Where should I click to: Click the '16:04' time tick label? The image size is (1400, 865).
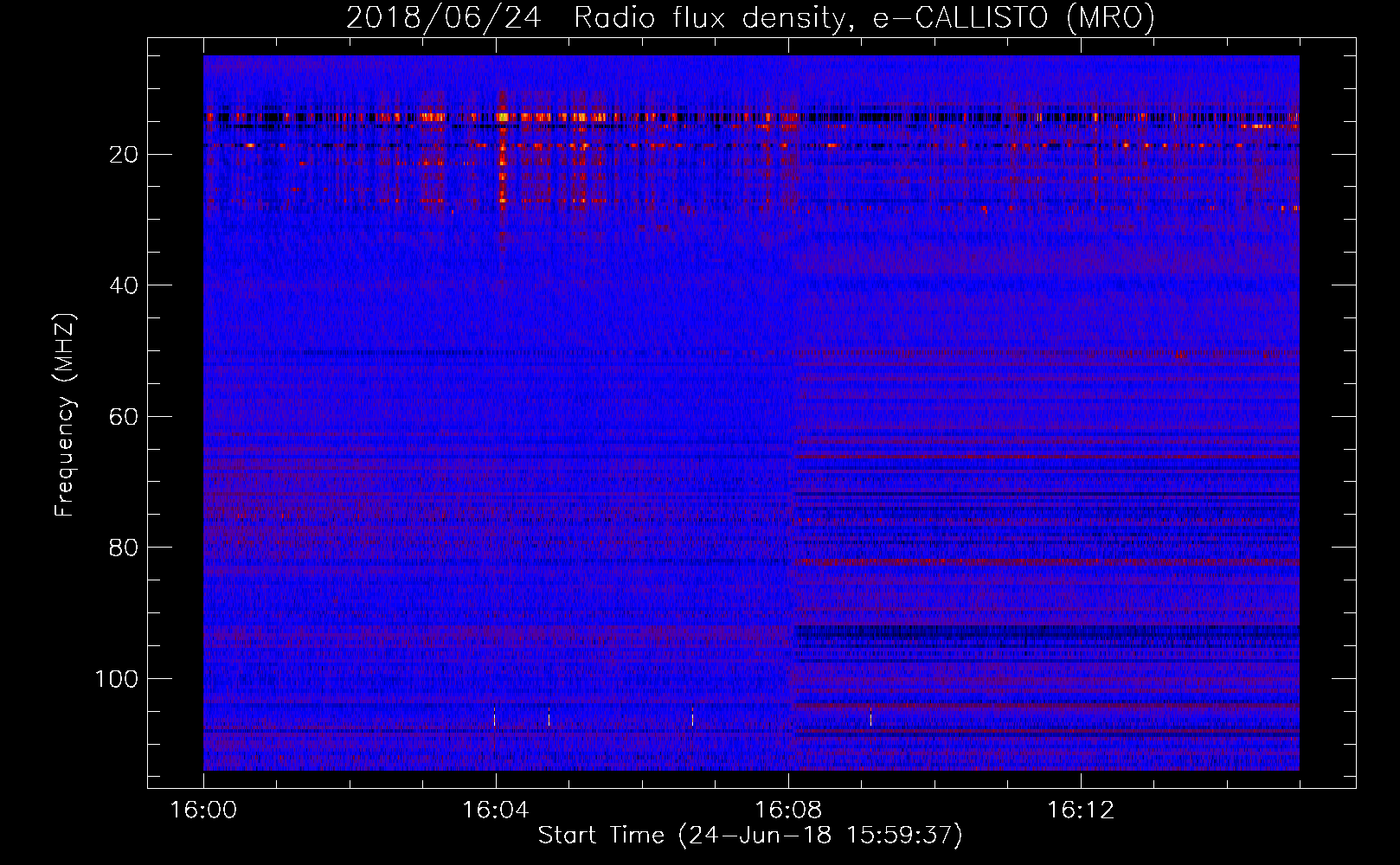click(x=495, y=811)
